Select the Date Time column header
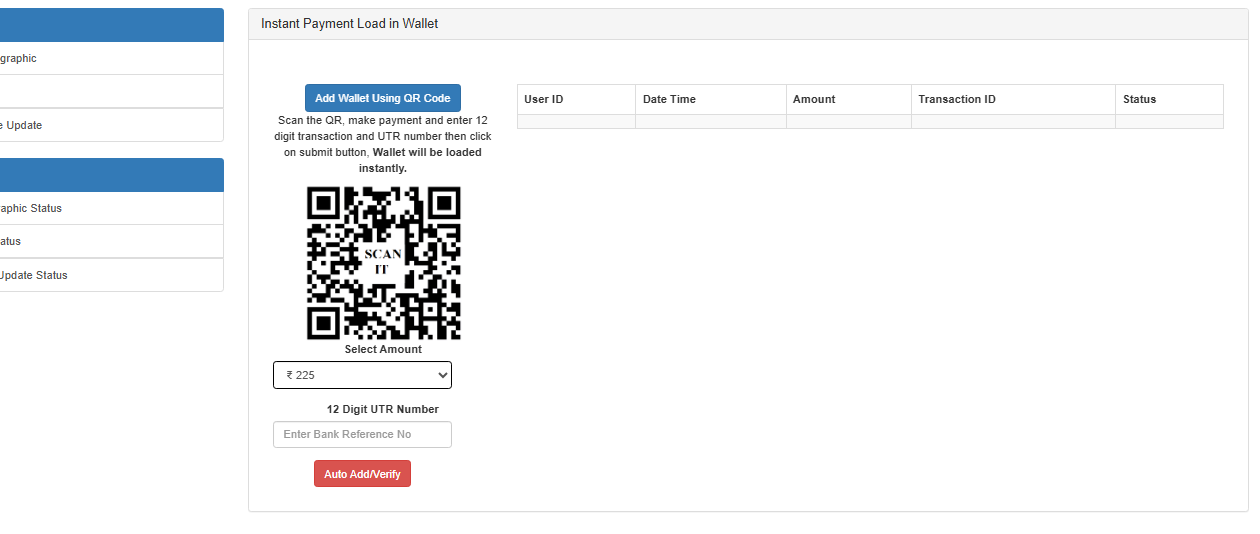The image size is (1260, 534). pos(711,99)
